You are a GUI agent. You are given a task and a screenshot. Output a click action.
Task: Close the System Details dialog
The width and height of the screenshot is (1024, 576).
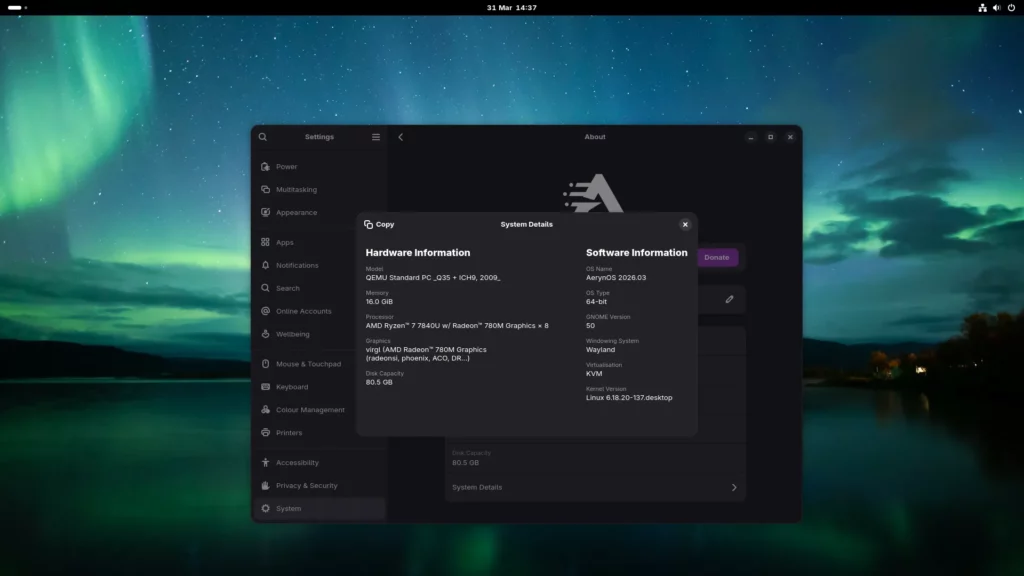point(685,224)
